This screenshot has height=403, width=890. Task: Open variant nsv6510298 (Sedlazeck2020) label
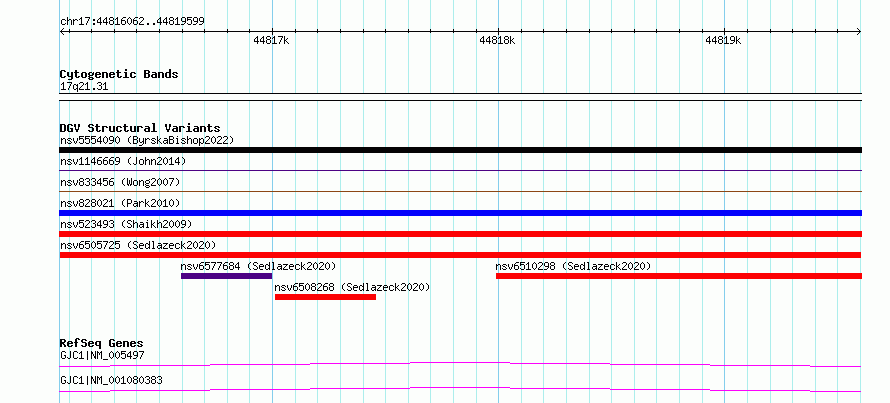click(x=573, y=266)
